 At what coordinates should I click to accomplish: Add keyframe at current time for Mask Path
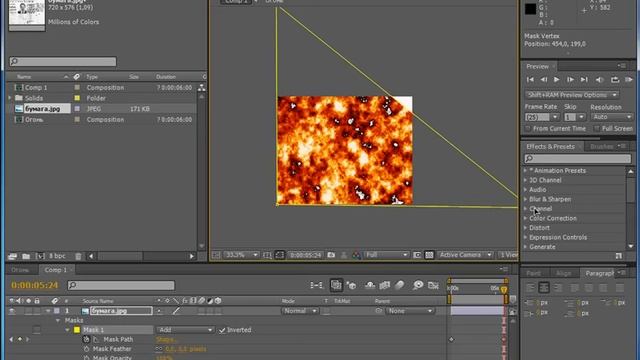[20, 339]
